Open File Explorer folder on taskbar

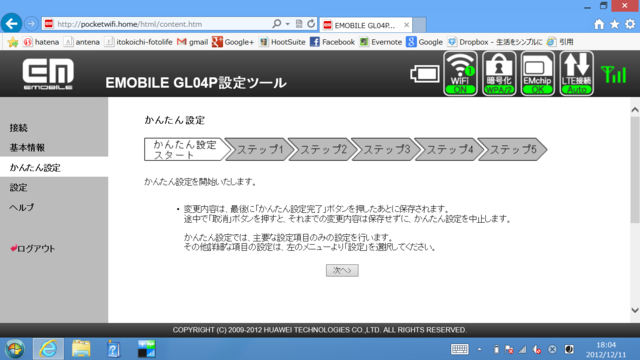pyautogui.click(x=81, y=349)
